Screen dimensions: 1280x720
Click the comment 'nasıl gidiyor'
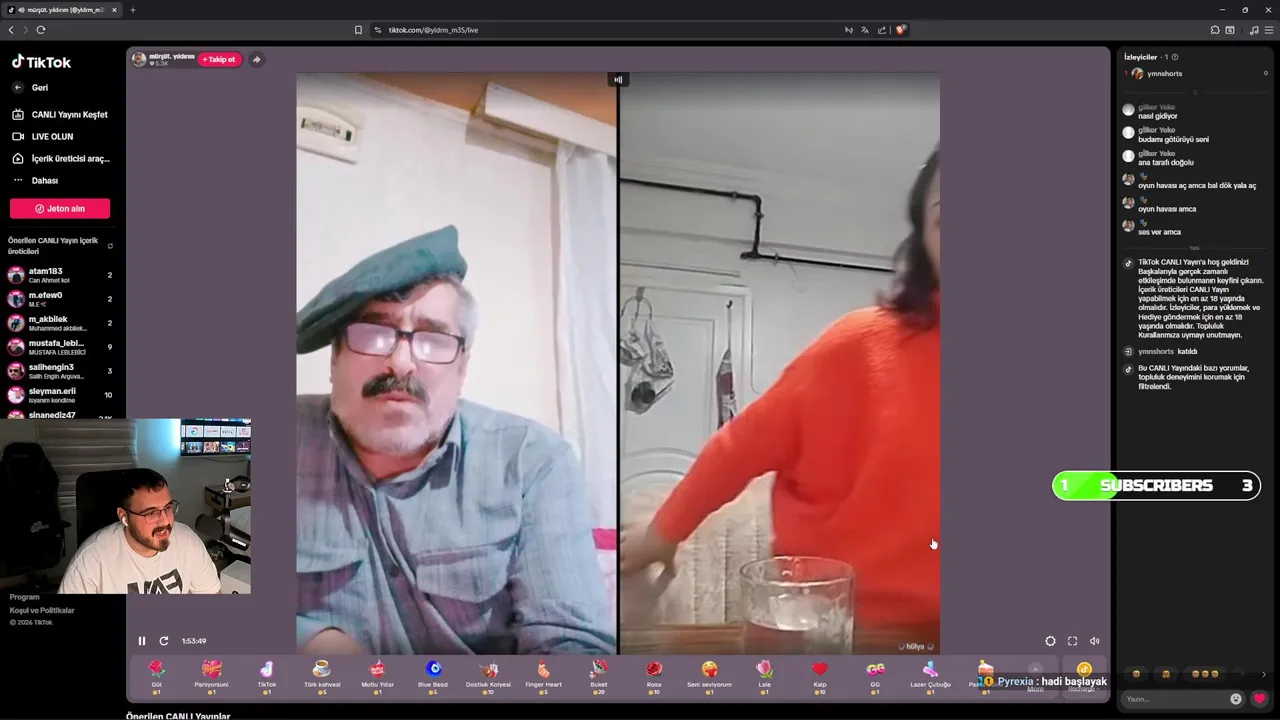1158,116
